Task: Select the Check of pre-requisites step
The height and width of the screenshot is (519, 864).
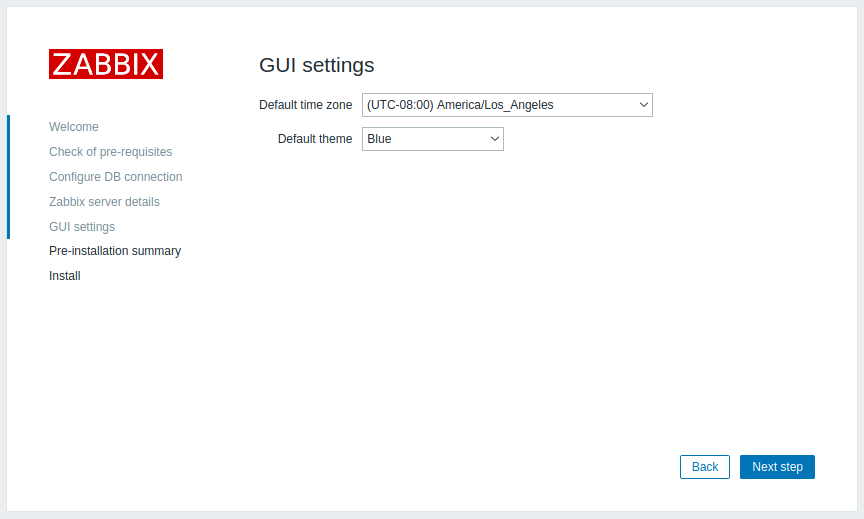Action: coord(111,152)
